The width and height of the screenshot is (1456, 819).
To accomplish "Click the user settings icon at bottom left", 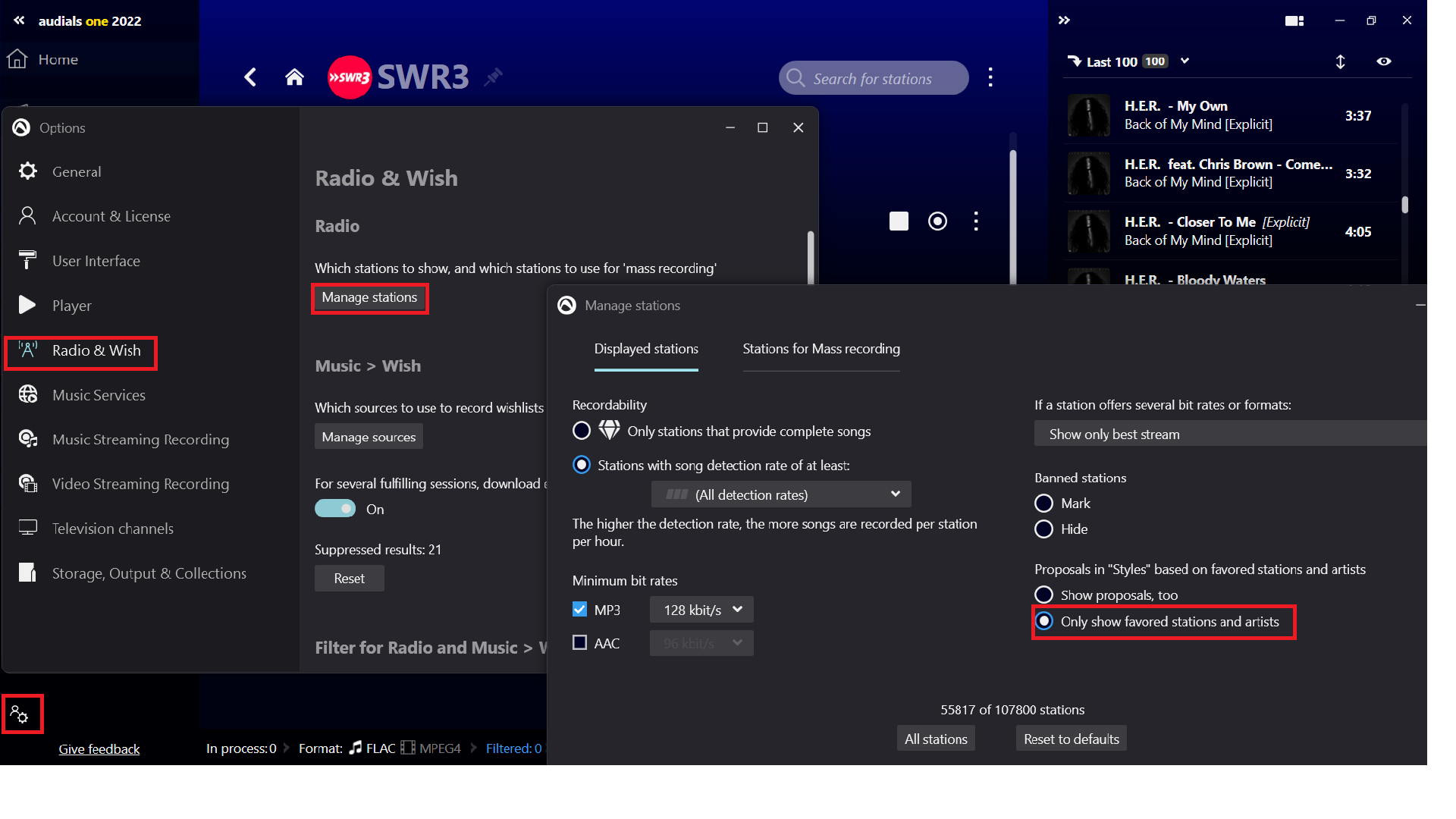I will tap(20, 714).
